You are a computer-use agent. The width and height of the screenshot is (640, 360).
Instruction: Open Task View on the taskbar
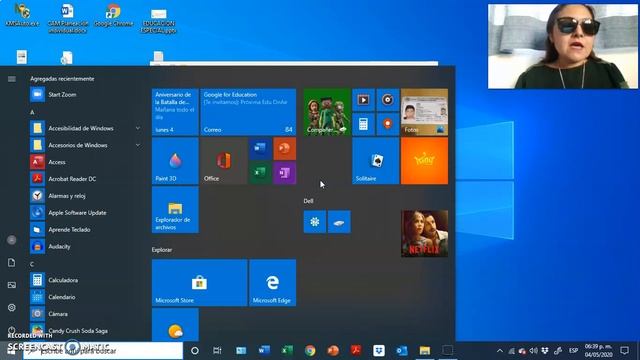click(217, 351)
